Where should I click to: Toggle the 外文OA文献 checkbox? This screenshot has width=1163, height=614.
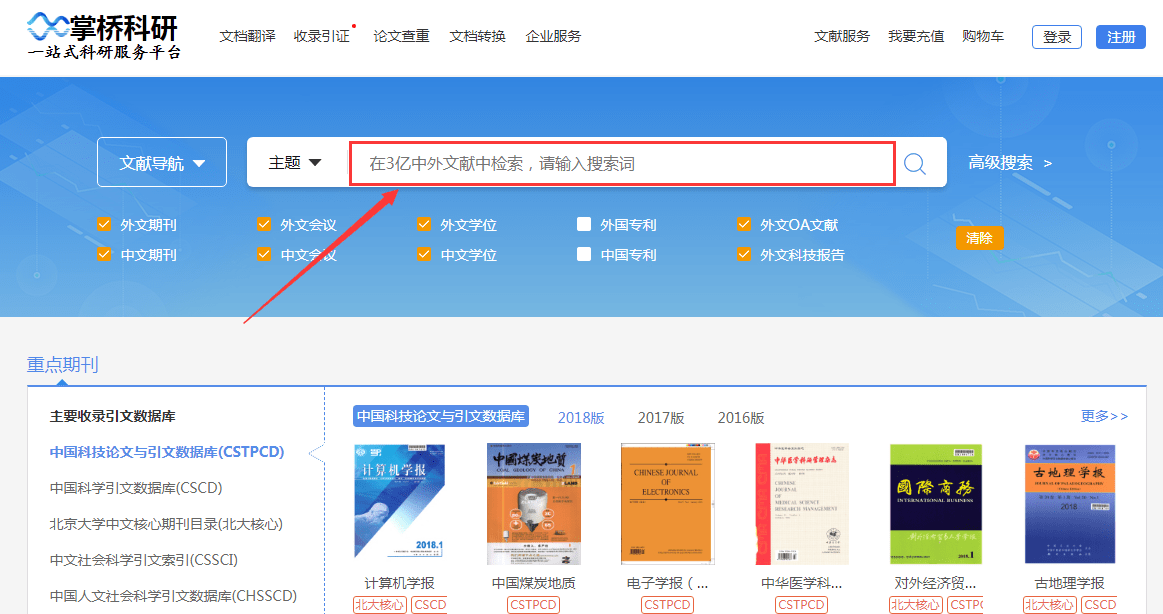pyautogui.click(x=744, y=225)
